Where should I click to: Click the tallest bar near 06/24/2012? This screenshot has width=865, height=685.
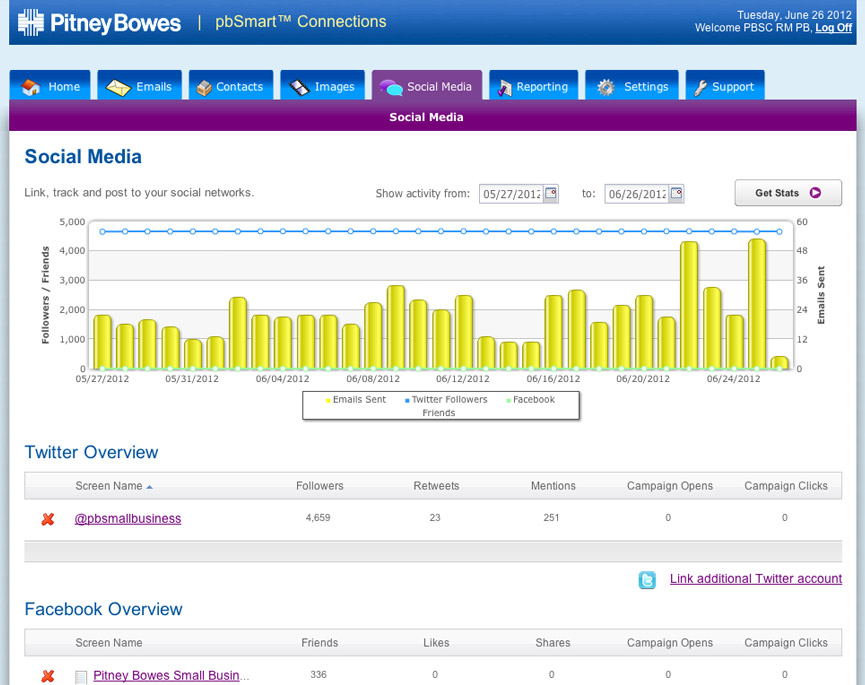tap(757, 304)
